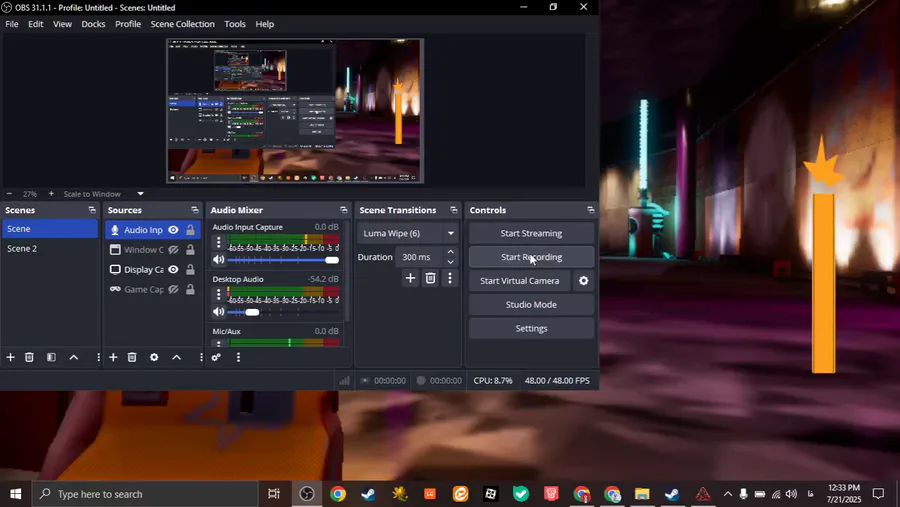900x507 pixels.
Task: Show the hidden Game Capture source
Action: point(173,289)
